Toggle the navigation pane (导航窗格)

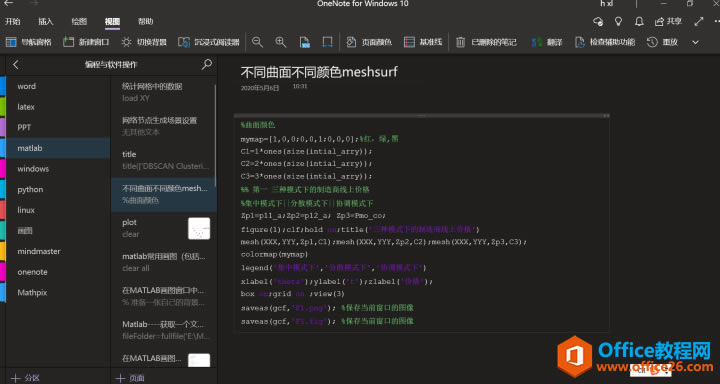pos(28,42)
